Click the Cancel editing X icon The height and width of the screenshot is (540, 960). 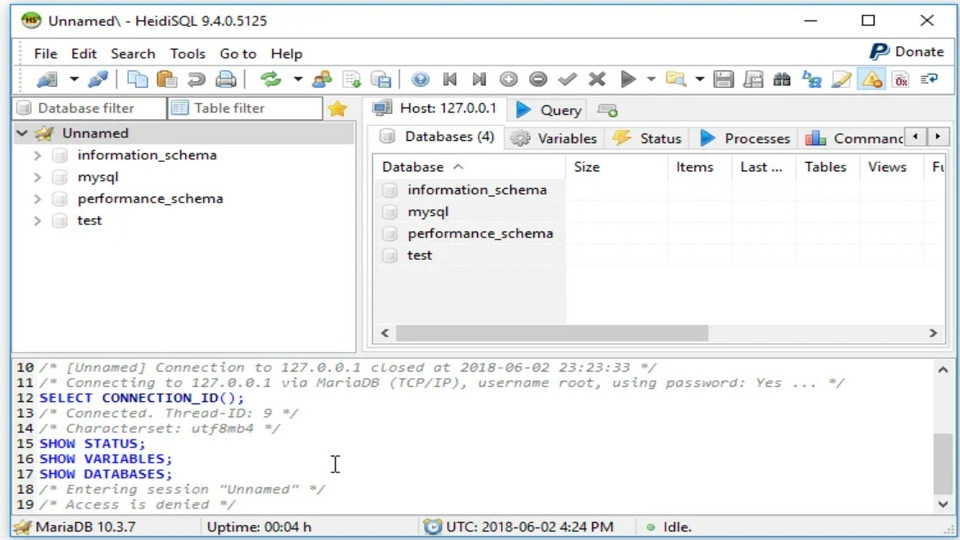(x=597, y=80)
